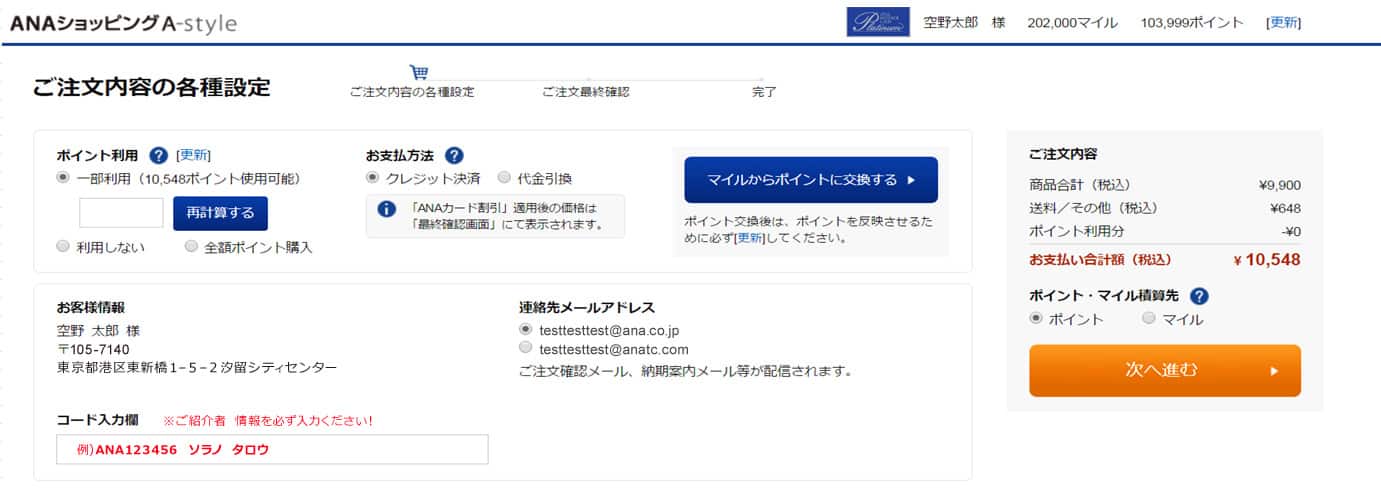
Task: Focus the コード入力欄 text field
Action: (272, 450)
